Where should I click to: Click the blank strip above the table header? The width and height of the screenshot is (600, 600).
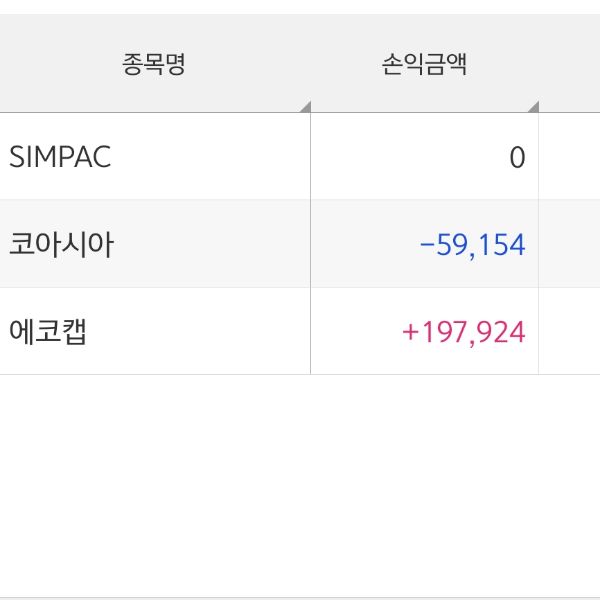pos(300,7)
